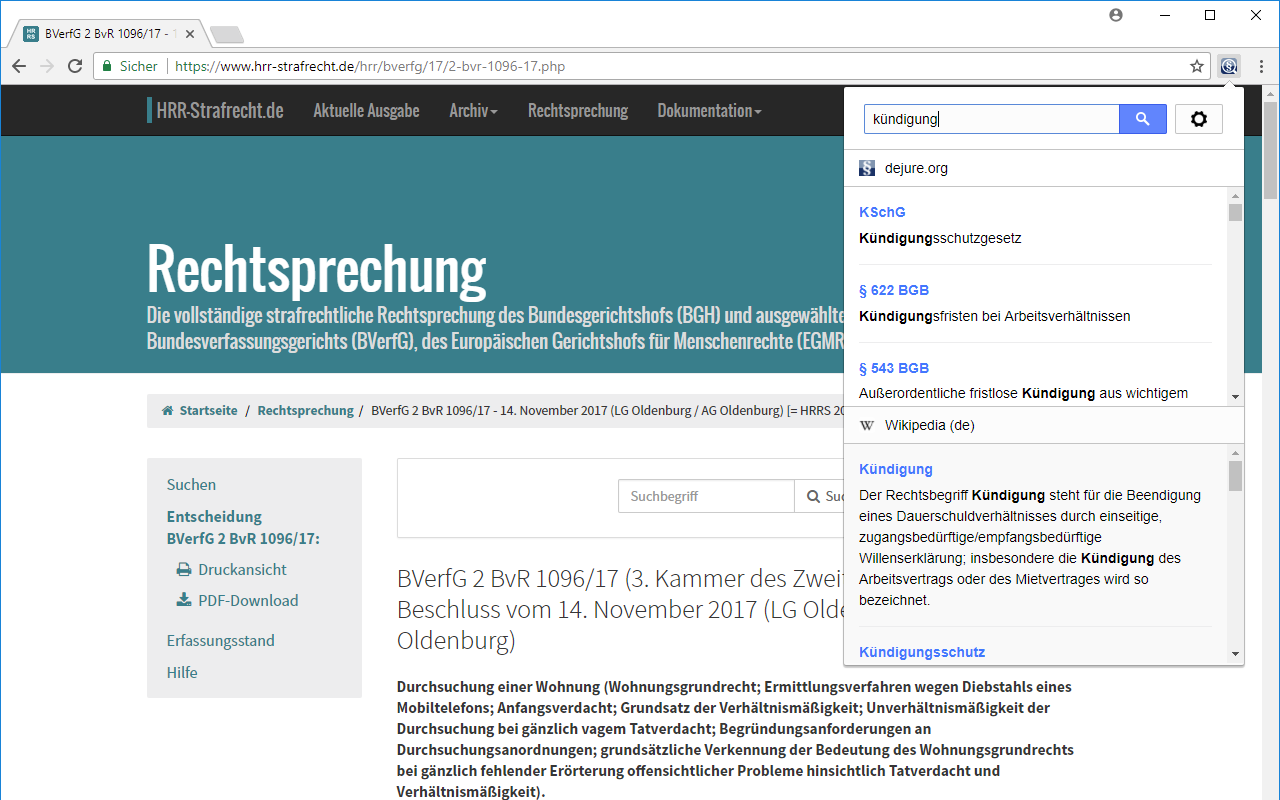Go to Rechtsprechung in breadcrumb
Screen dimensions: 1280x800
tap(306, 411)
